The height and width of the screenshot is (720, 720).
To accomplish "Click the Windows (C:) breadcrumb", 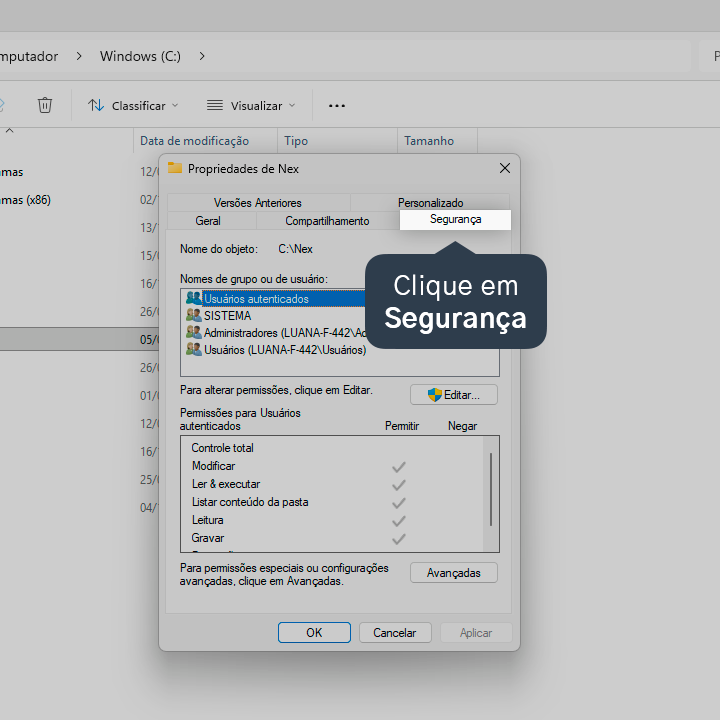I will point(140,56).
